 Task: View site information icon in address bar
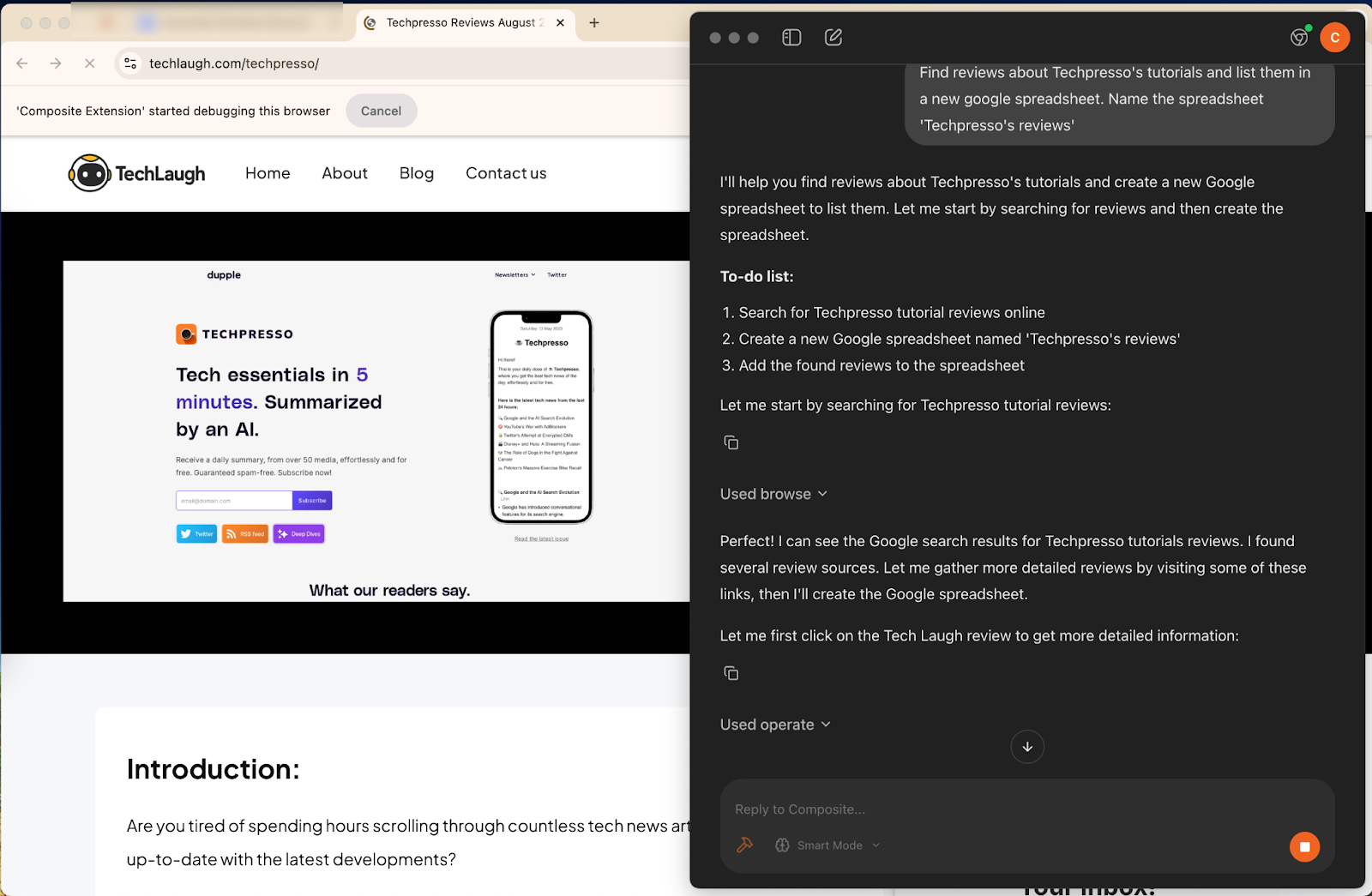point(130,63)
